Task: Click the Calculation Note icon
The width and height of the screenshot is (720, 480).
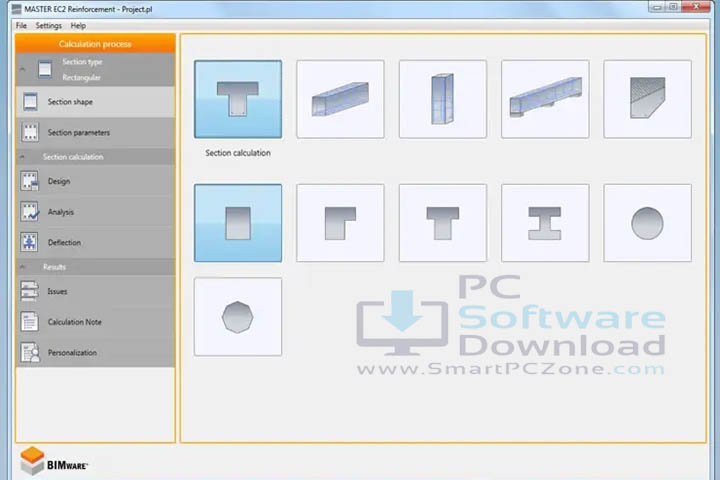Action: (30, 322)
